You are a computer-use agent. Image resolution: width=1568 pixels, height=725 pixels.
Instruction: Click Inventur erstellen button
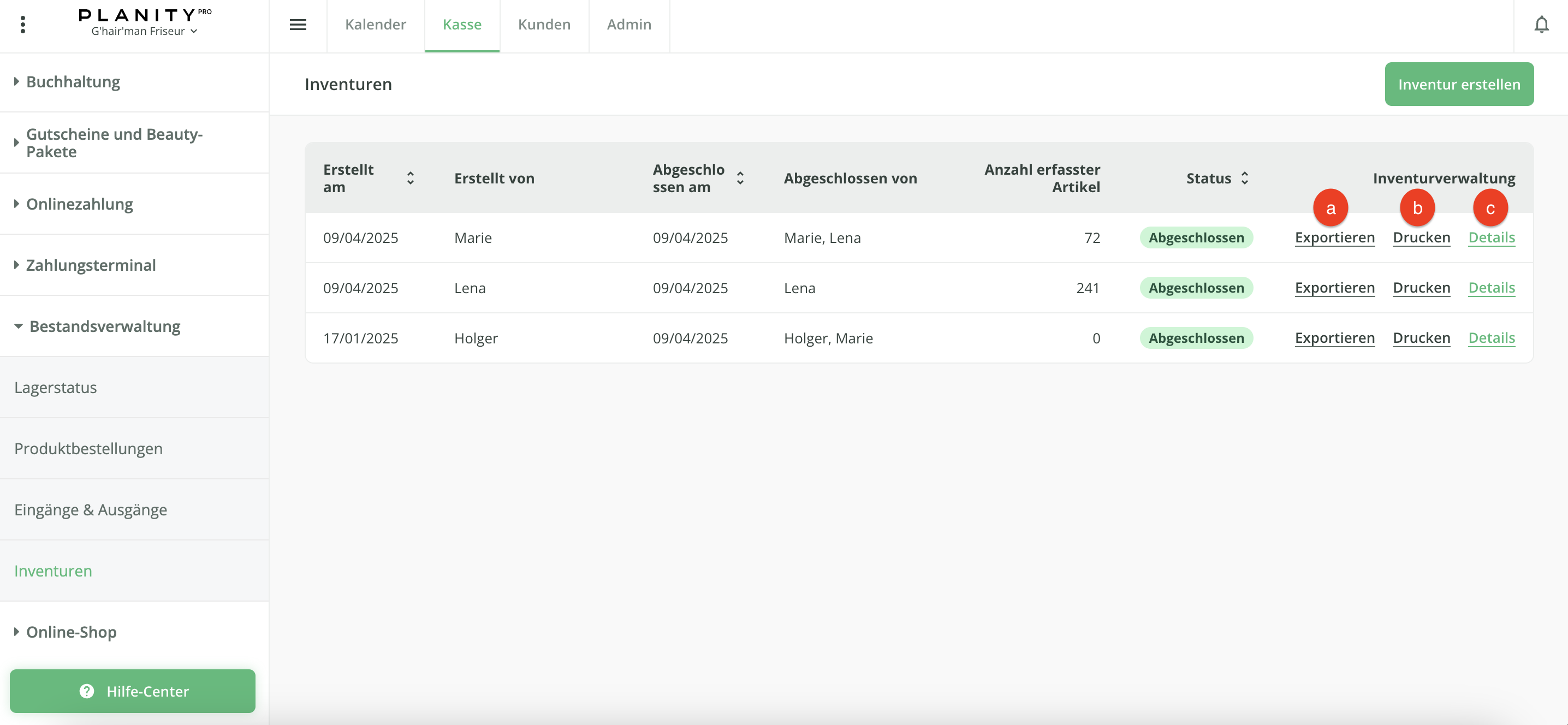(1458, 84)
